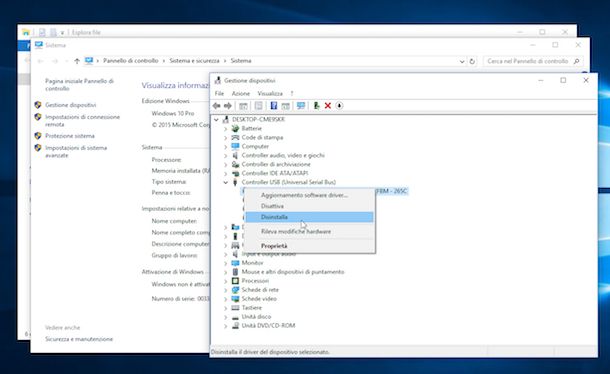Viewport: 610px width, 374px height.
Task: Open the address bar history dropdown
Action: click(461, 61)
